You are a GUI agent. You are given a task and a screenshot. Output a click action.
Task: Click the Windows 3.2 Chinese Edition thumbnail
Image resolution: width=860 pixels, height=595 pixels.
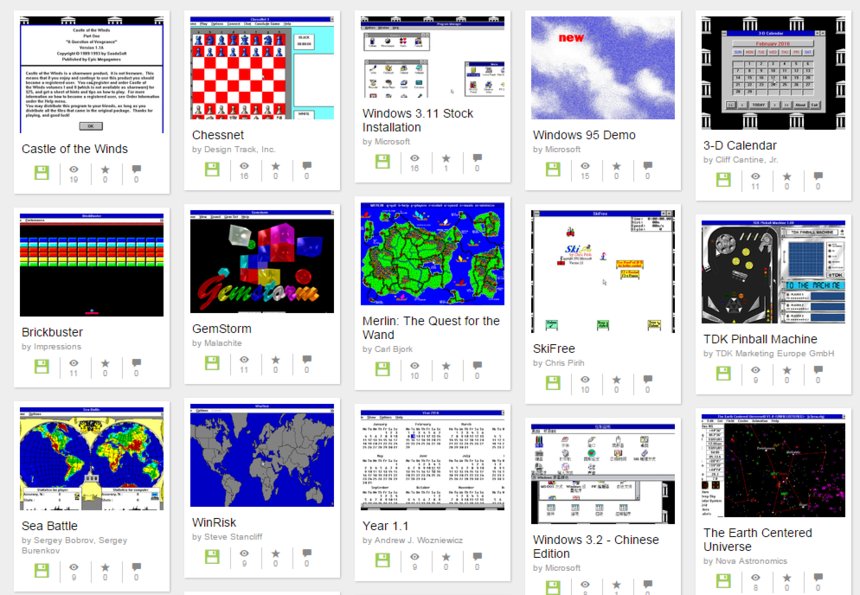603,474
